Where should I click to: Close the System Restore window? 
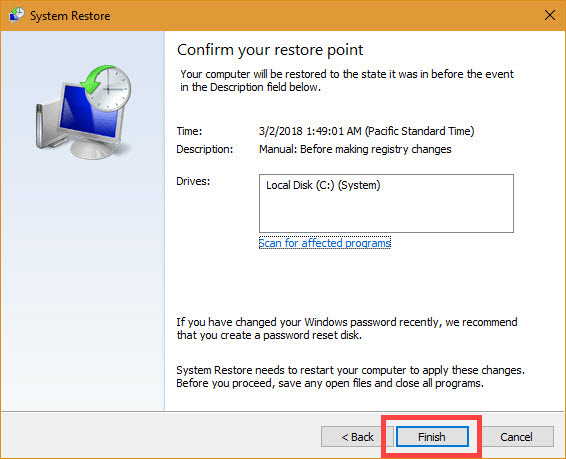pyautogui.click(x=550, y=15)
